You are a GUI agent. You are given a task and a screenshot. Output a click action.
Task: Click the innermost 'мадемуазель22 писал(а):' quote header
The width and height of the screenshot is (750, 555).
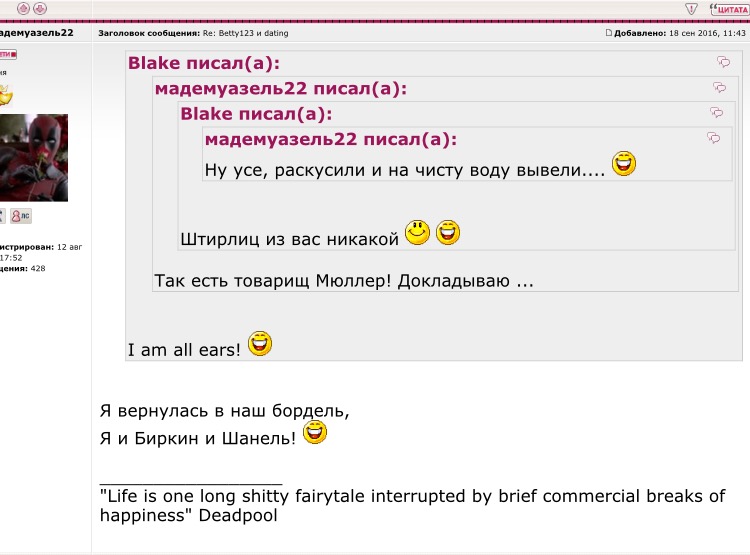[x=330, y=139]
